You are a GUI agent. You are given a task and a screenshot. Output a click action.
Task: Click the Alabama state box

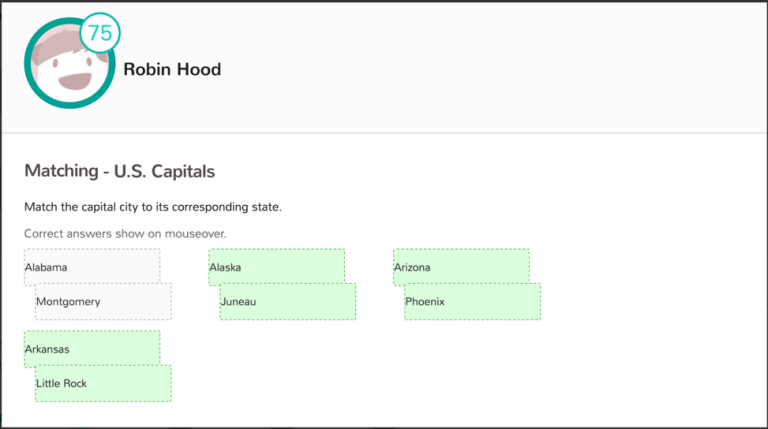tap(92, 267)
